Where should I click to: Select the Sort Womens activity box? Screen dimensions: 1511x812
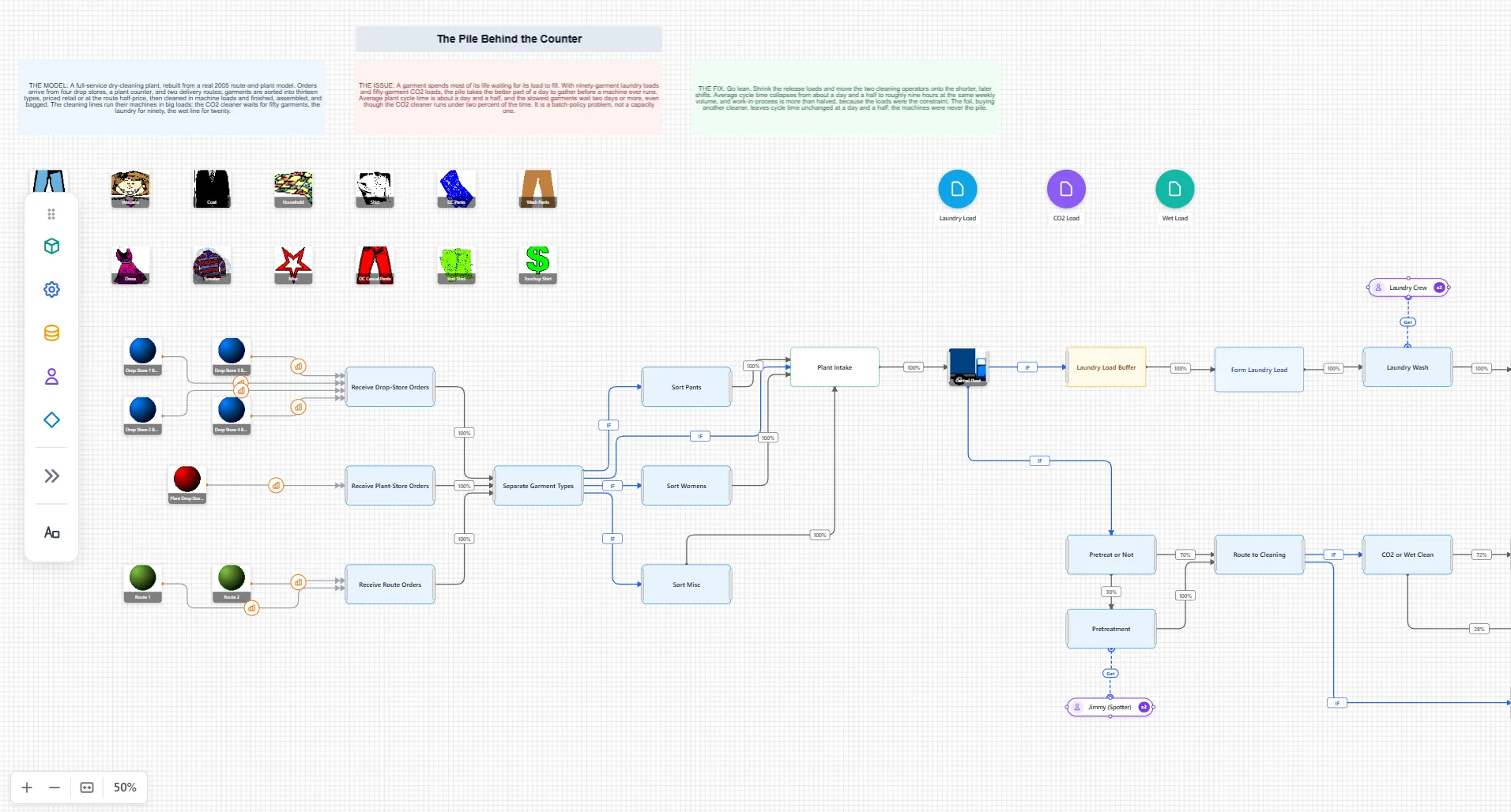click(687, 486)
